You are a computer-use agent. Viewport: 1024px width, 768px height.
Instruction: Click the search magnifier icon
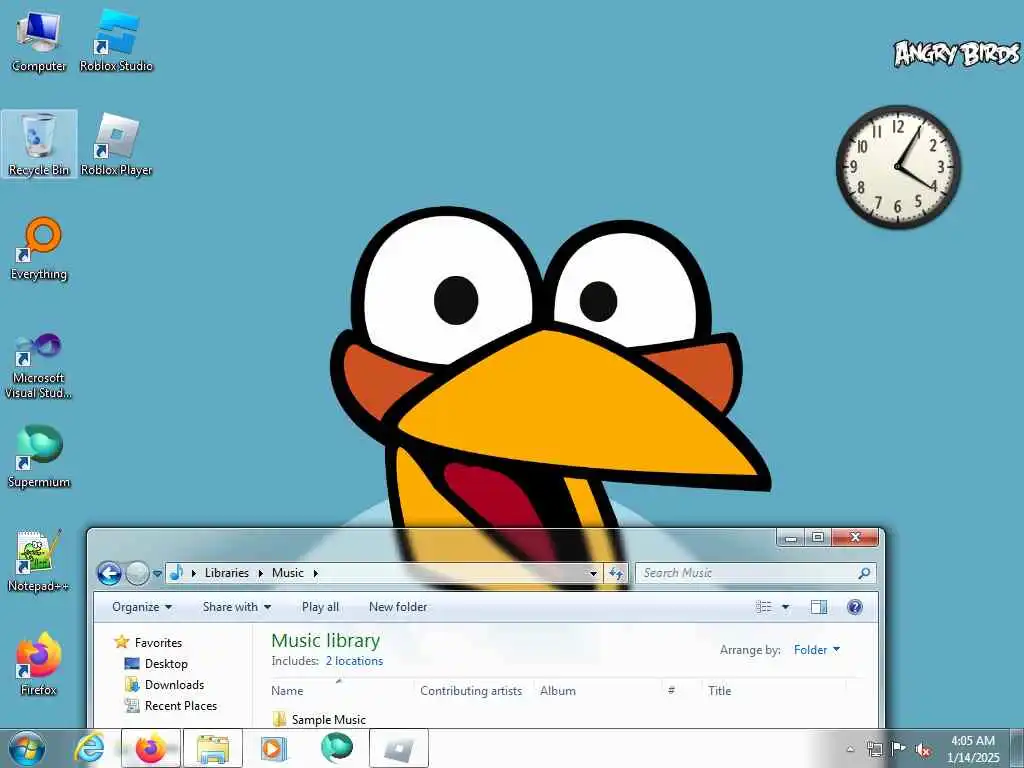click(864, 573)
